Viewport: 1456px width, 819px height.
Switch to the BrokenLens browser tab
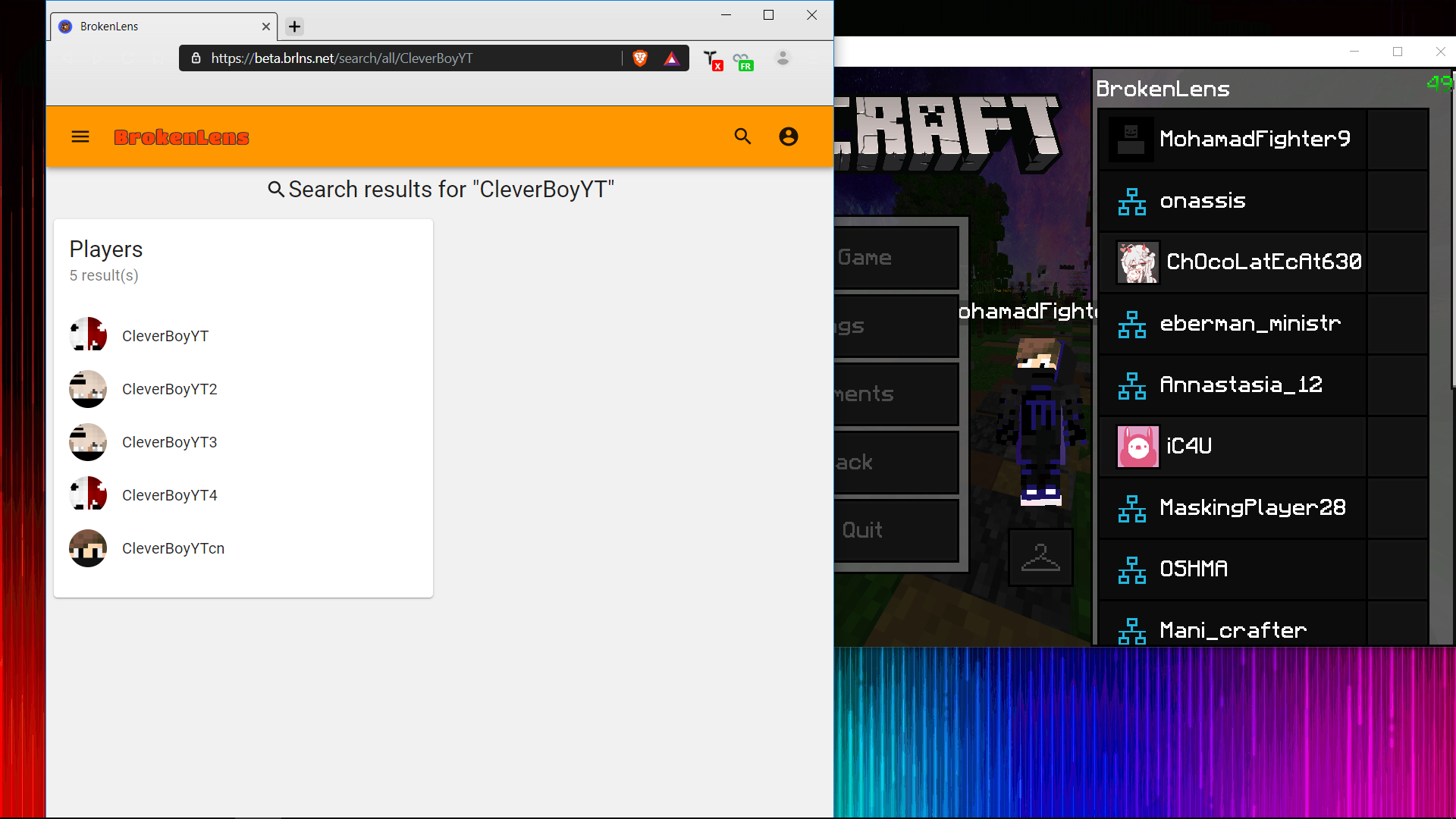(x=163, y=27)
